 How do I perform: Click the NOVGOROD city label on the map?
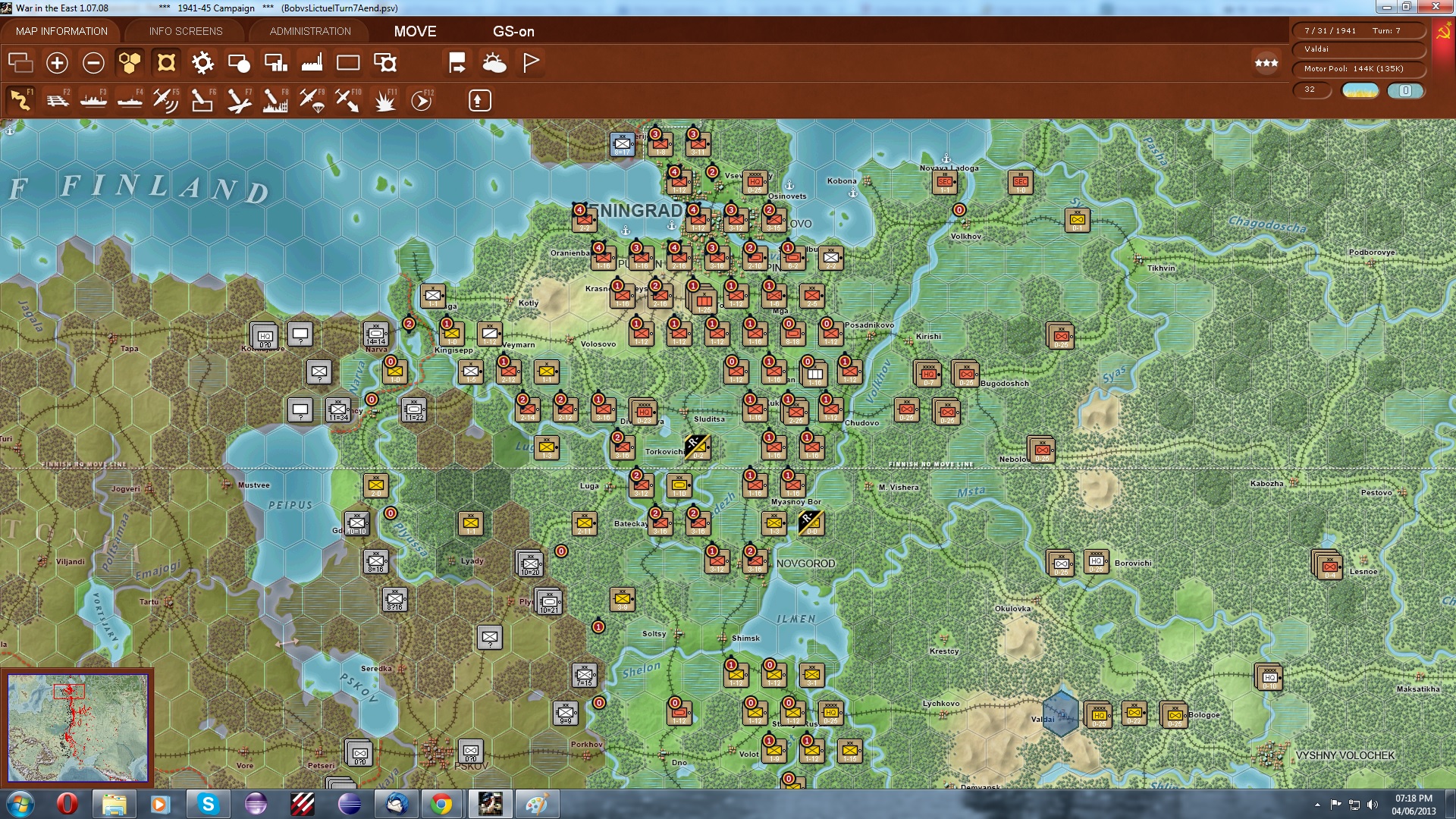[x=805, y=563]
